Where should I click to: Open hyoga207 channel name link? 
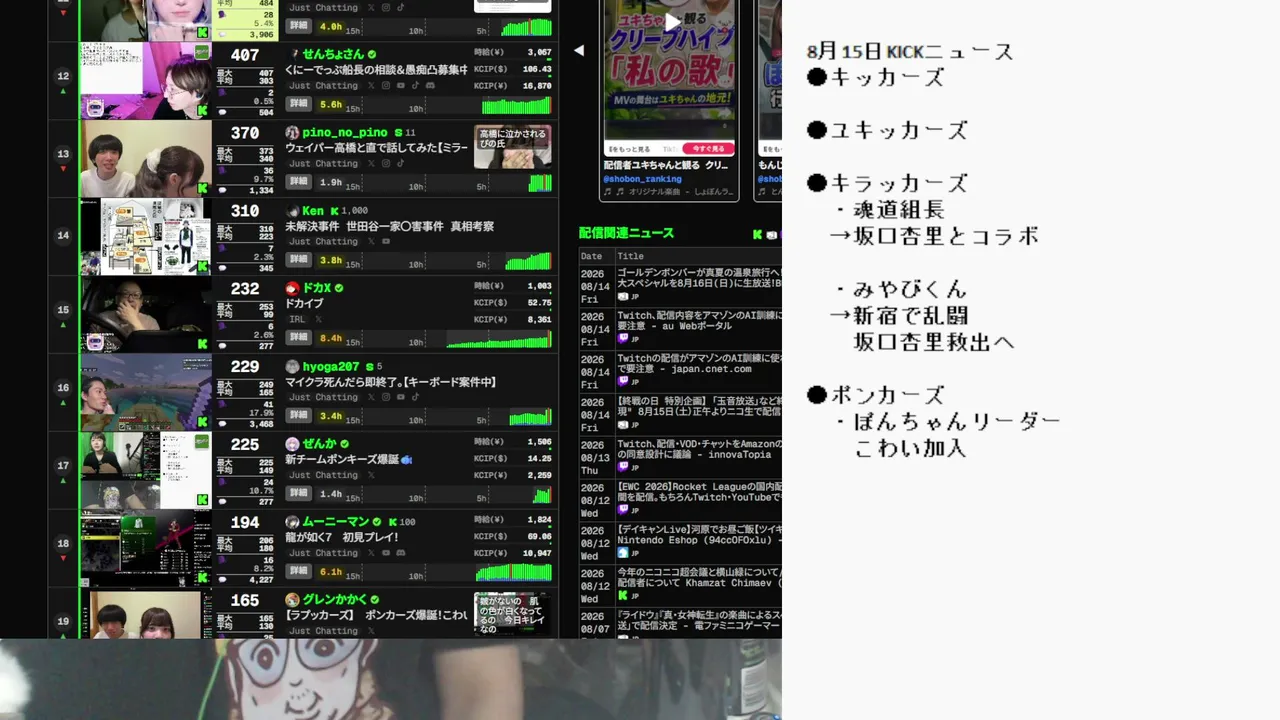pyautogui.click(x=331, y=367)
